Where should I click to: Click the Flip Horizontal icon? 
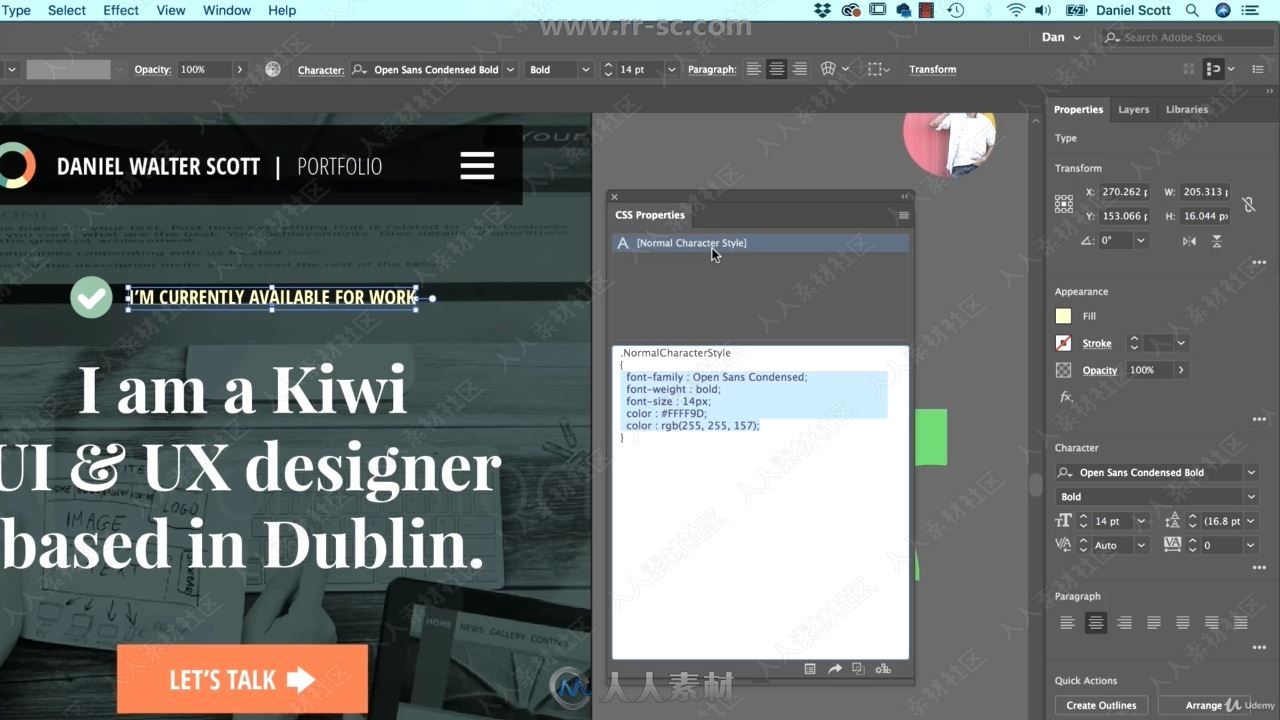tap(1189, 241)
